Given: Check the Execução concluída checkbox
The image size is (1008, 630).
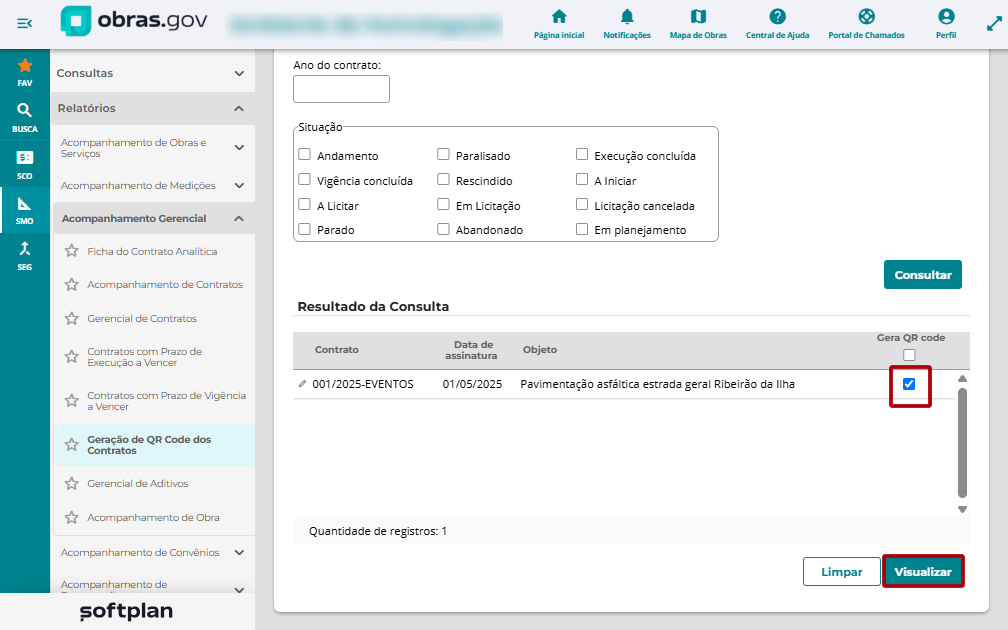Looking at the screenshot, I should 582,155.
